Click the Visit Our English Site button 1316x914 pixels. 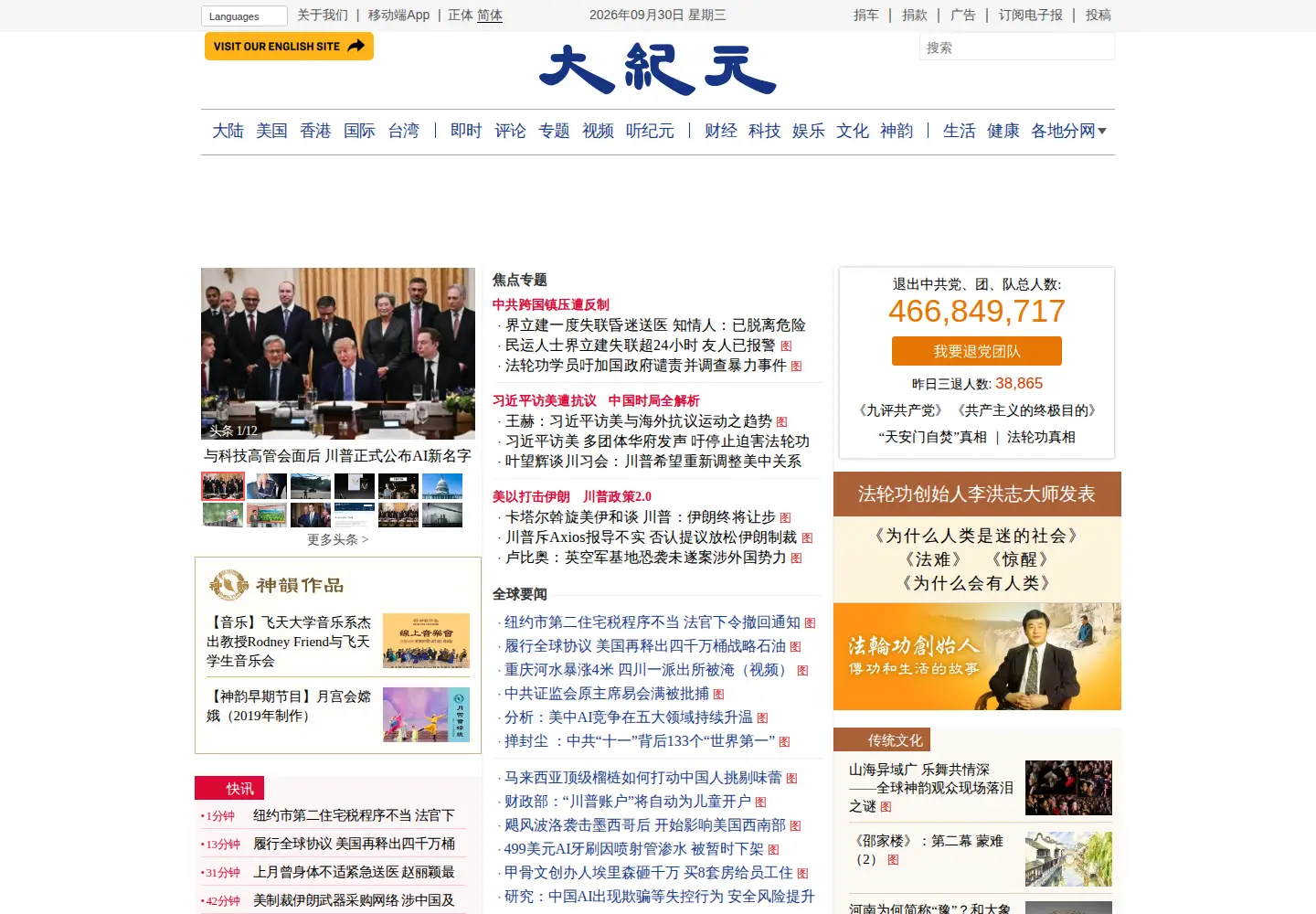pos(289,47)
